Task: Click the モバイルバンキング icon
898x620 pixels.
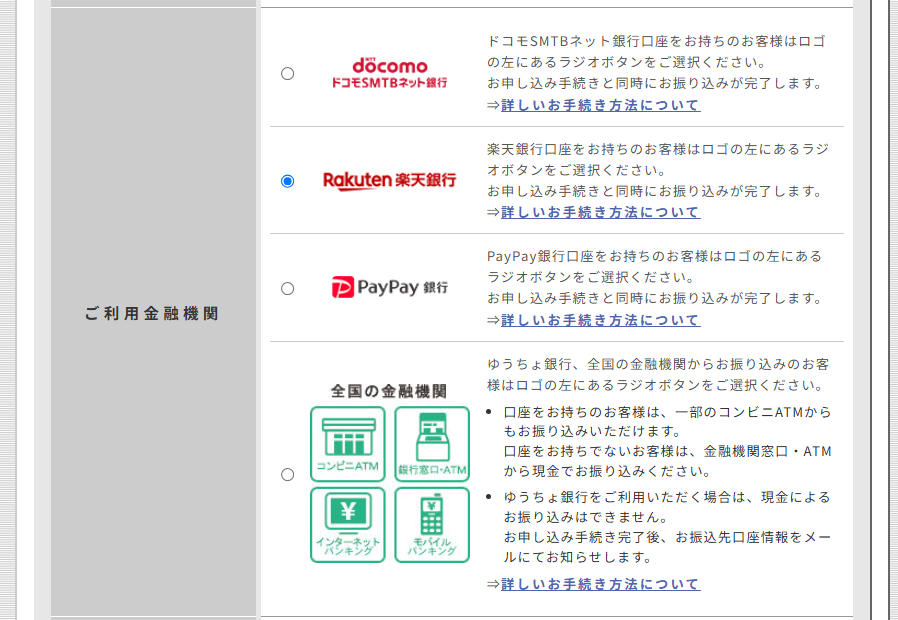Action: [x=432, y=525]
